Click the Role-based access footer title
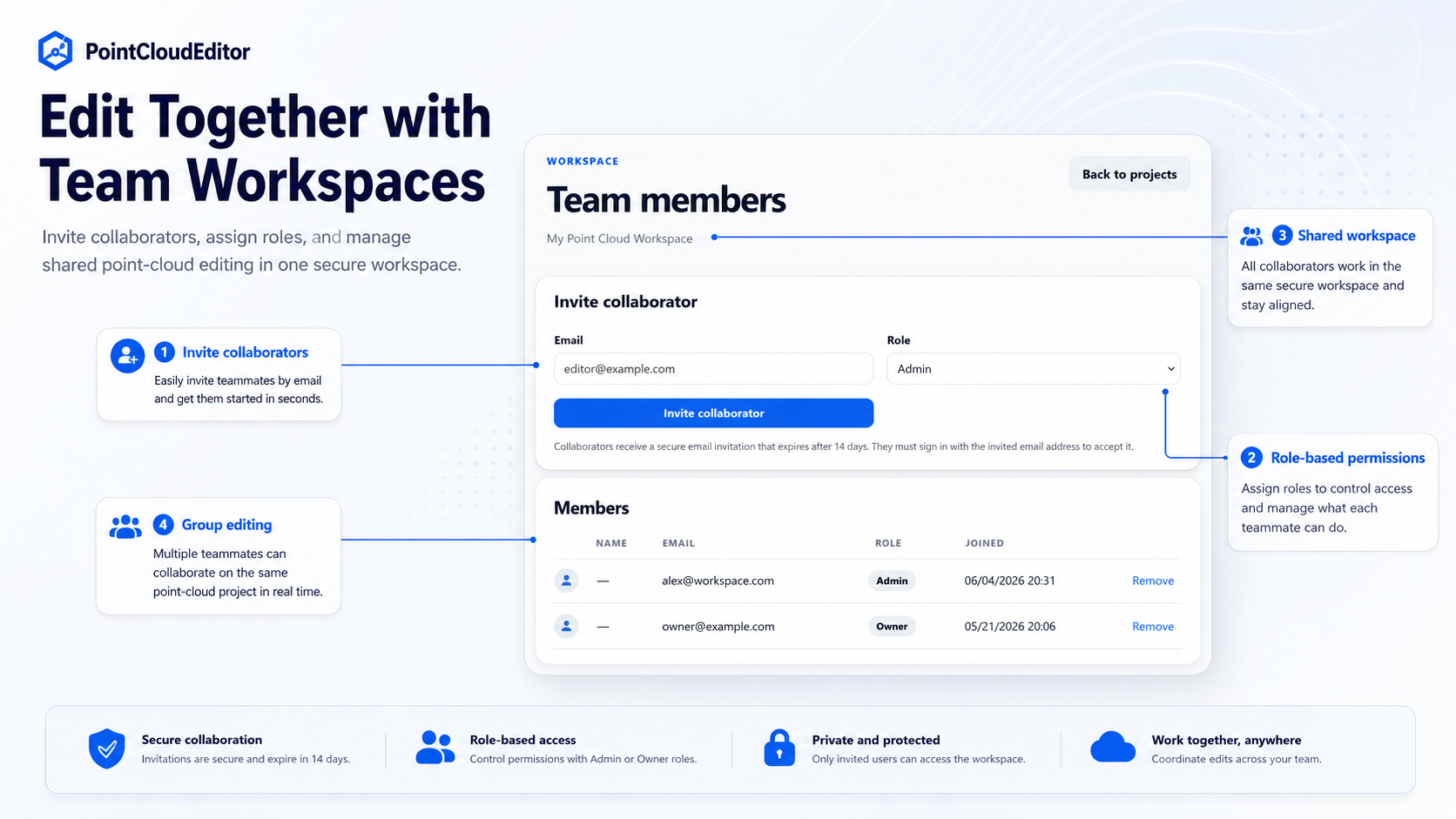This screenshot has height=819, width=1456. pos(522,740)
